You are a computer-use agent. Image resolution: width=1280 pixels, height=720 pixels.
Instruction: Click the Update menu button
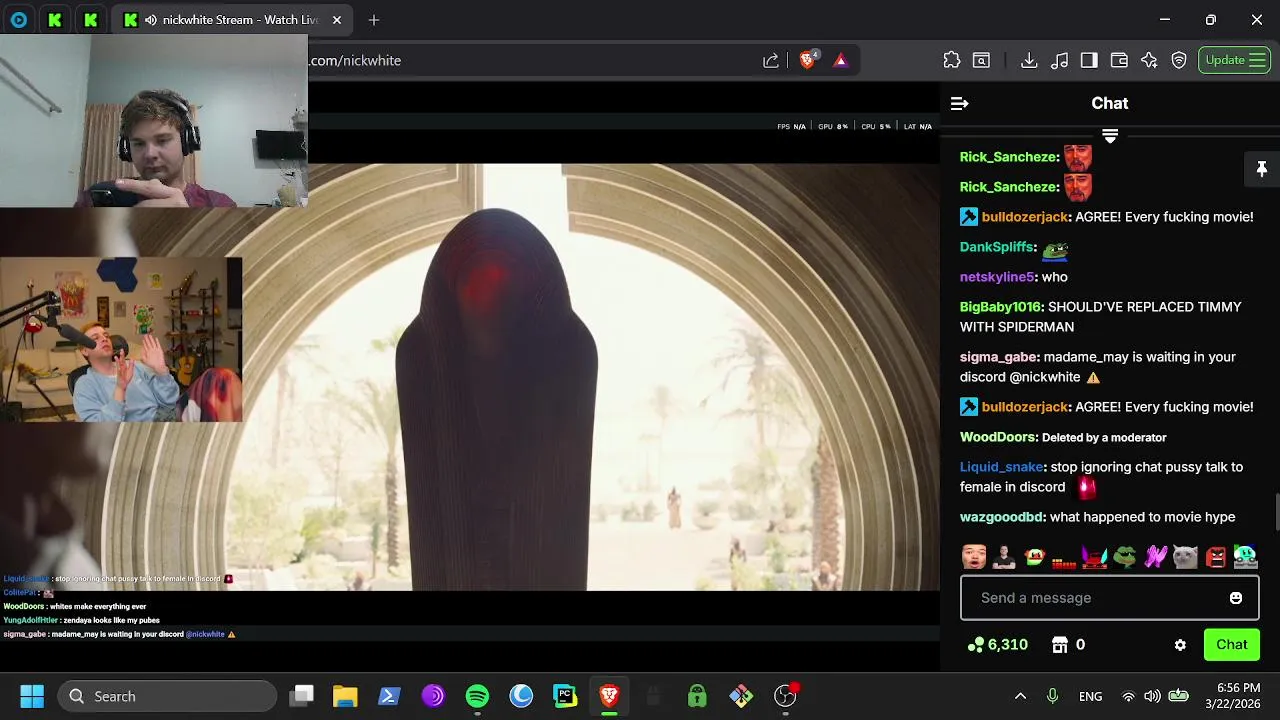click(1234, 60)
